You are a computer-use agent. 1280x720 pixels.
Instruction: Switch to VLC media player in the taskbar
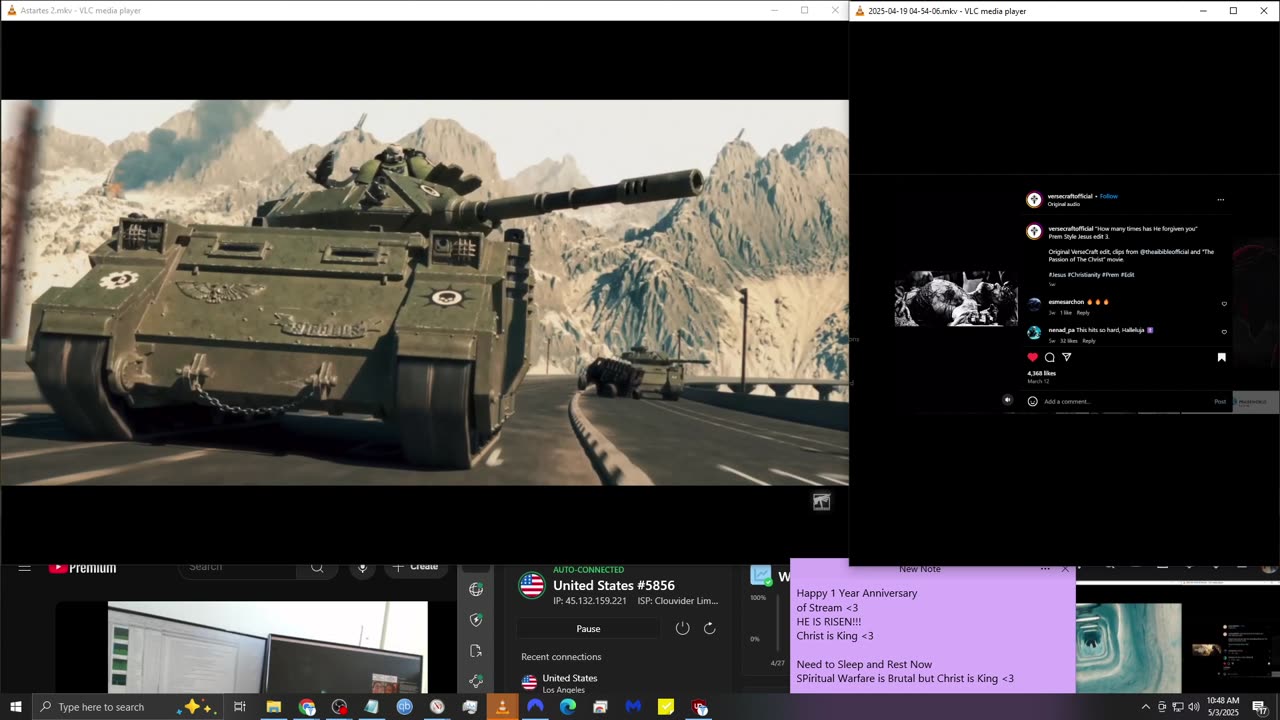[502, 707]
